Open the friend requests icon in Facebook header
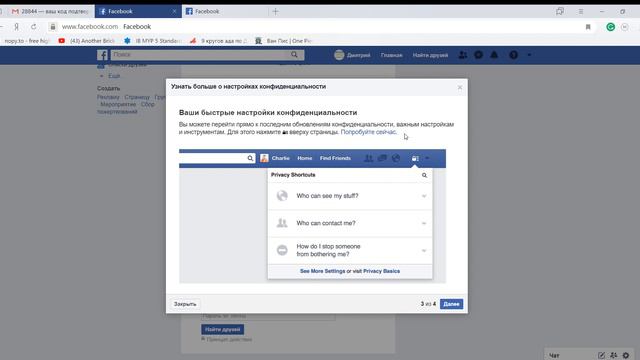This screenshot has height=360, width=640. click(462, 55)
